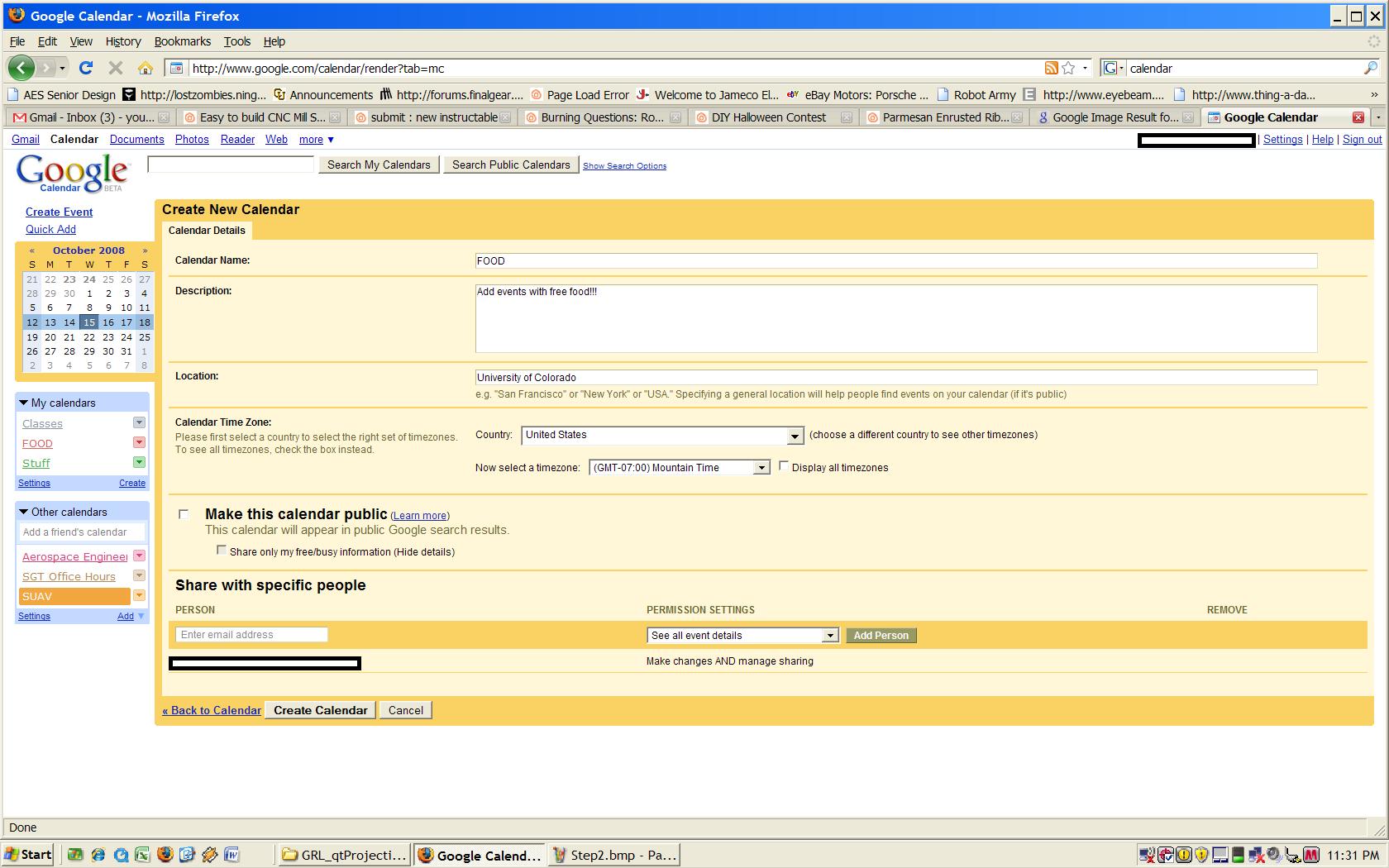Close the Google Calendar browser tab

[x=1358, y=117]
